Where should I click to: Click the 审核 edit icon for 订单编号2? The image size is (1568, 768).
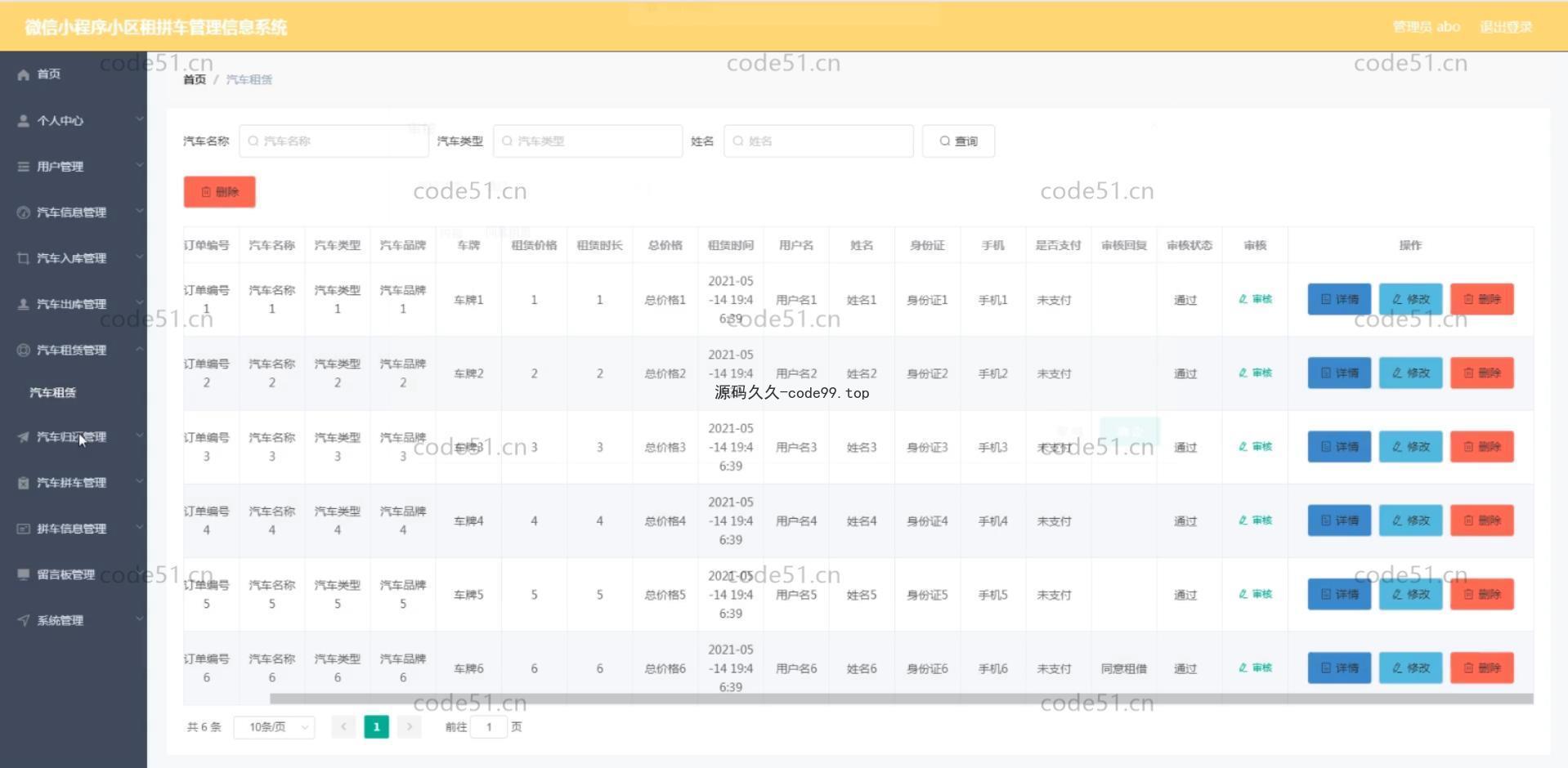[x=1243, y=373]
